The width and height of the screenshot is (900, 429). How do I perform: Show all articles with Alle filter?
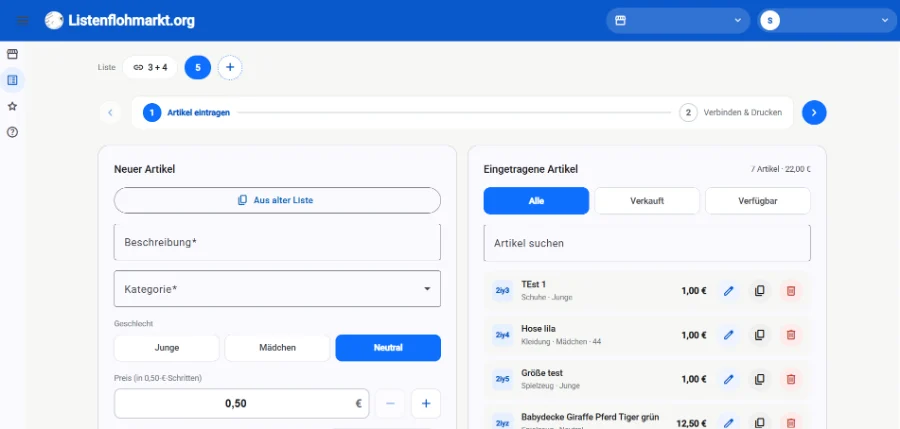point(536,201)
